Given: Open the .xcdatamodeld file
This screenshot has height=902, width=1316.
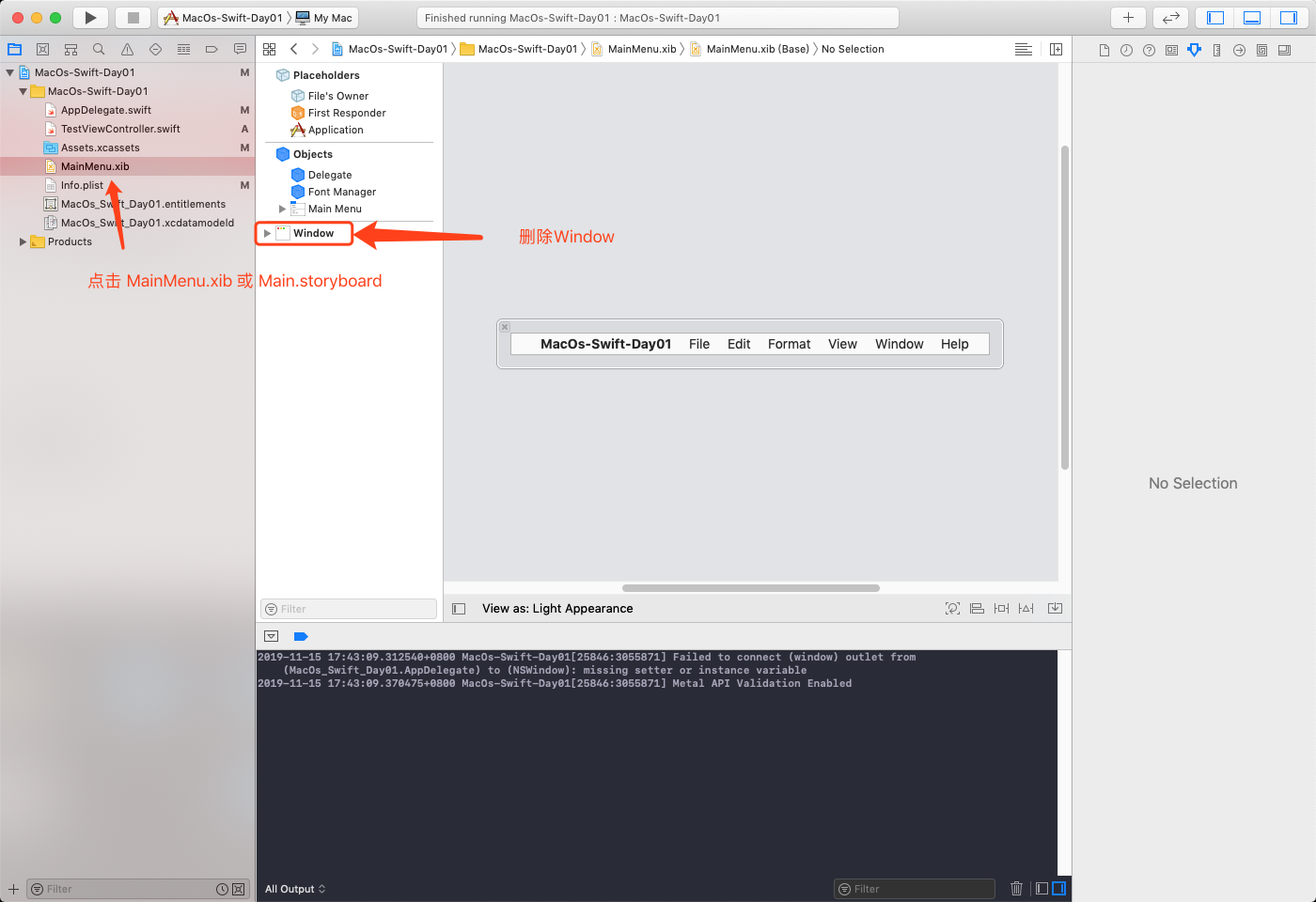Looking at the screenshot, I should (147, 223).
